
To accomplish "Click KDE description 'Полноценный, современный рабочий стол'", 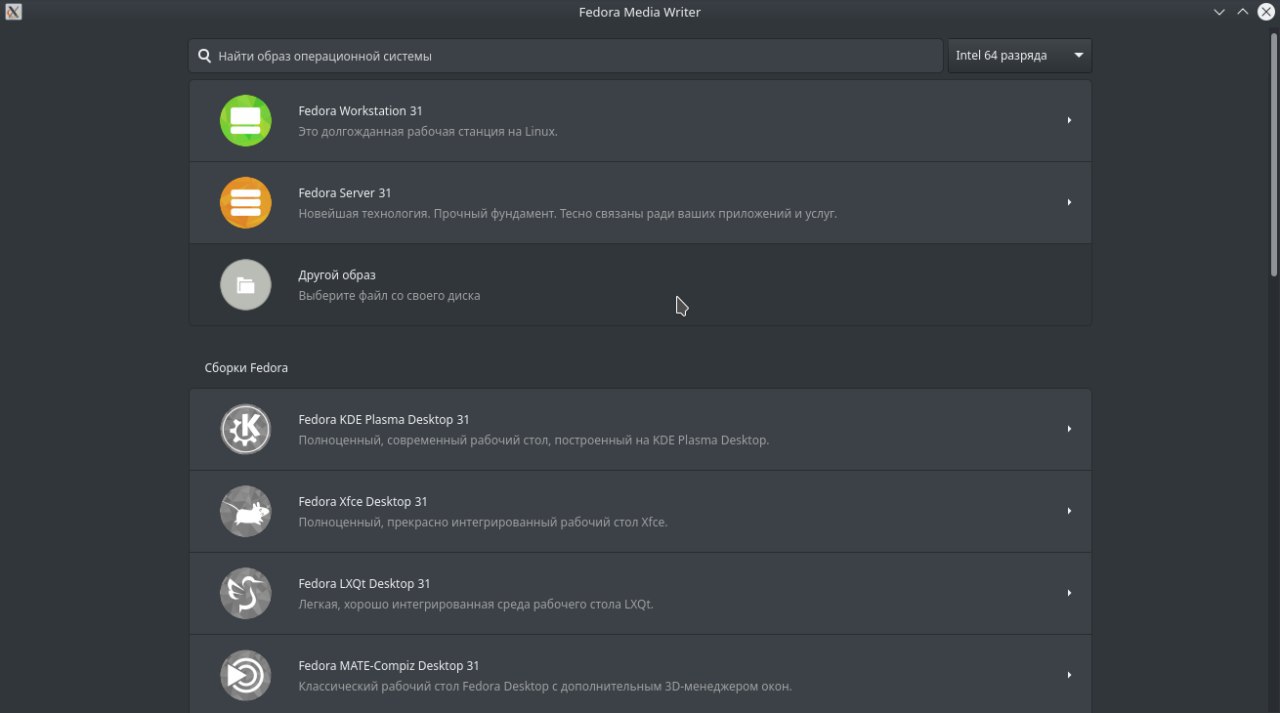I will pyautogui.click(x=534, y=440).
